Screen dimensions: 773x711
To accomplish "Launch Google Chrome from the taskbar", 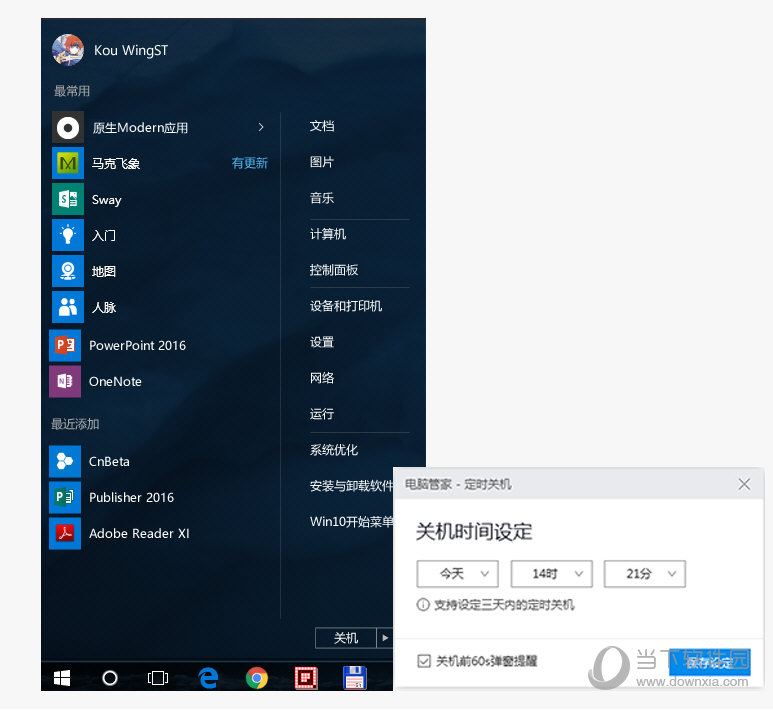I will coord(257,677).
